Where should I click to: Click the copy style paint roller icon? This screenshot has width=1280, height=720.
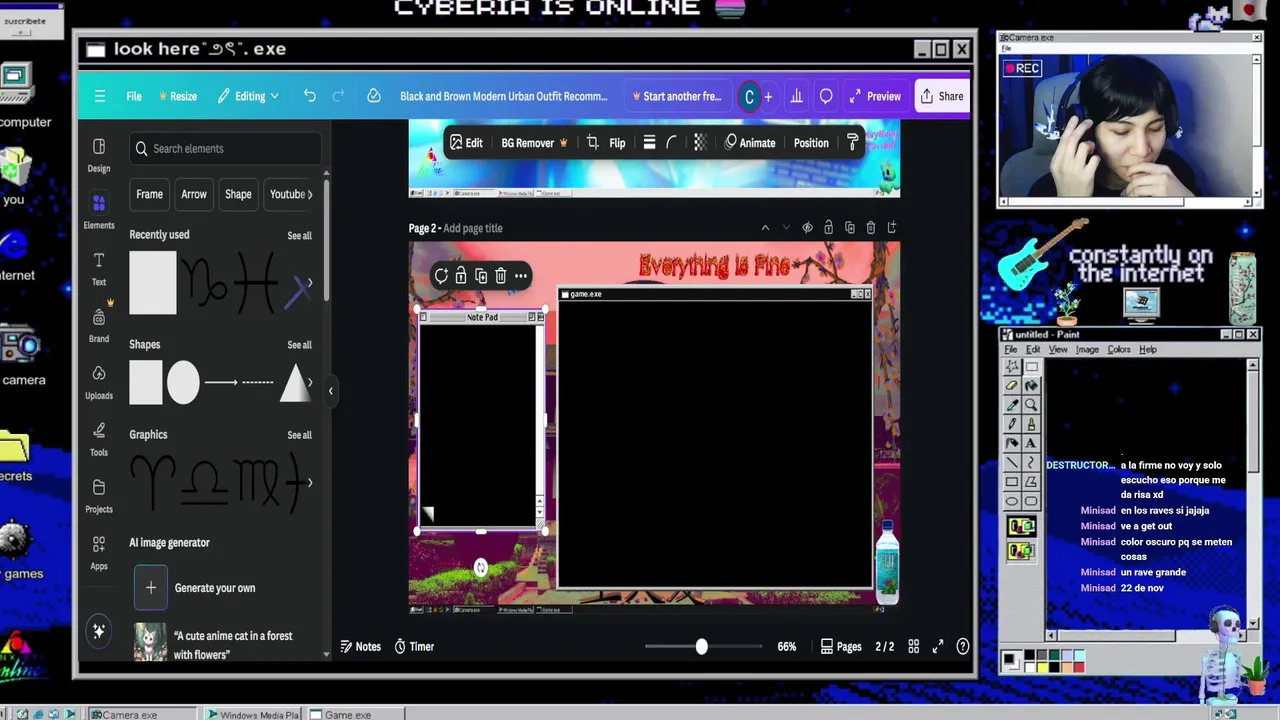tap(852, 143)
